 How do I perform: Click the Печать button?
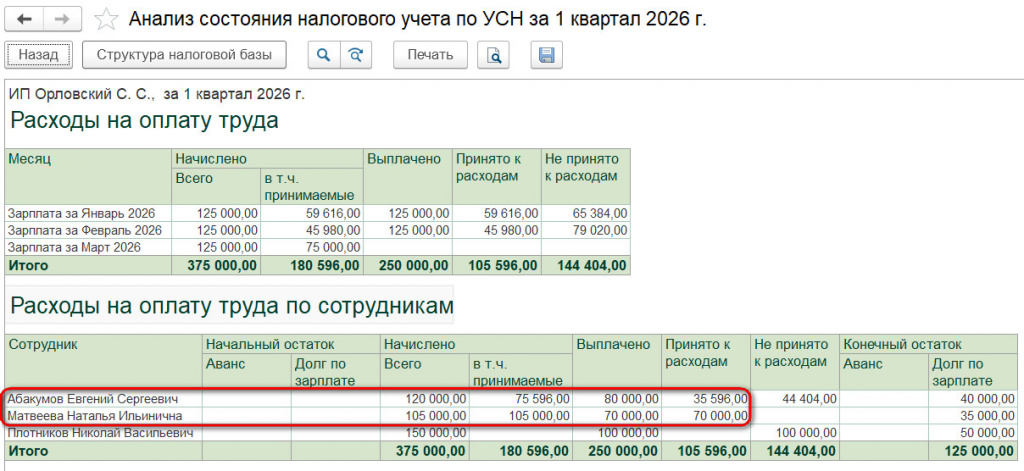click(x=430, y=55)
